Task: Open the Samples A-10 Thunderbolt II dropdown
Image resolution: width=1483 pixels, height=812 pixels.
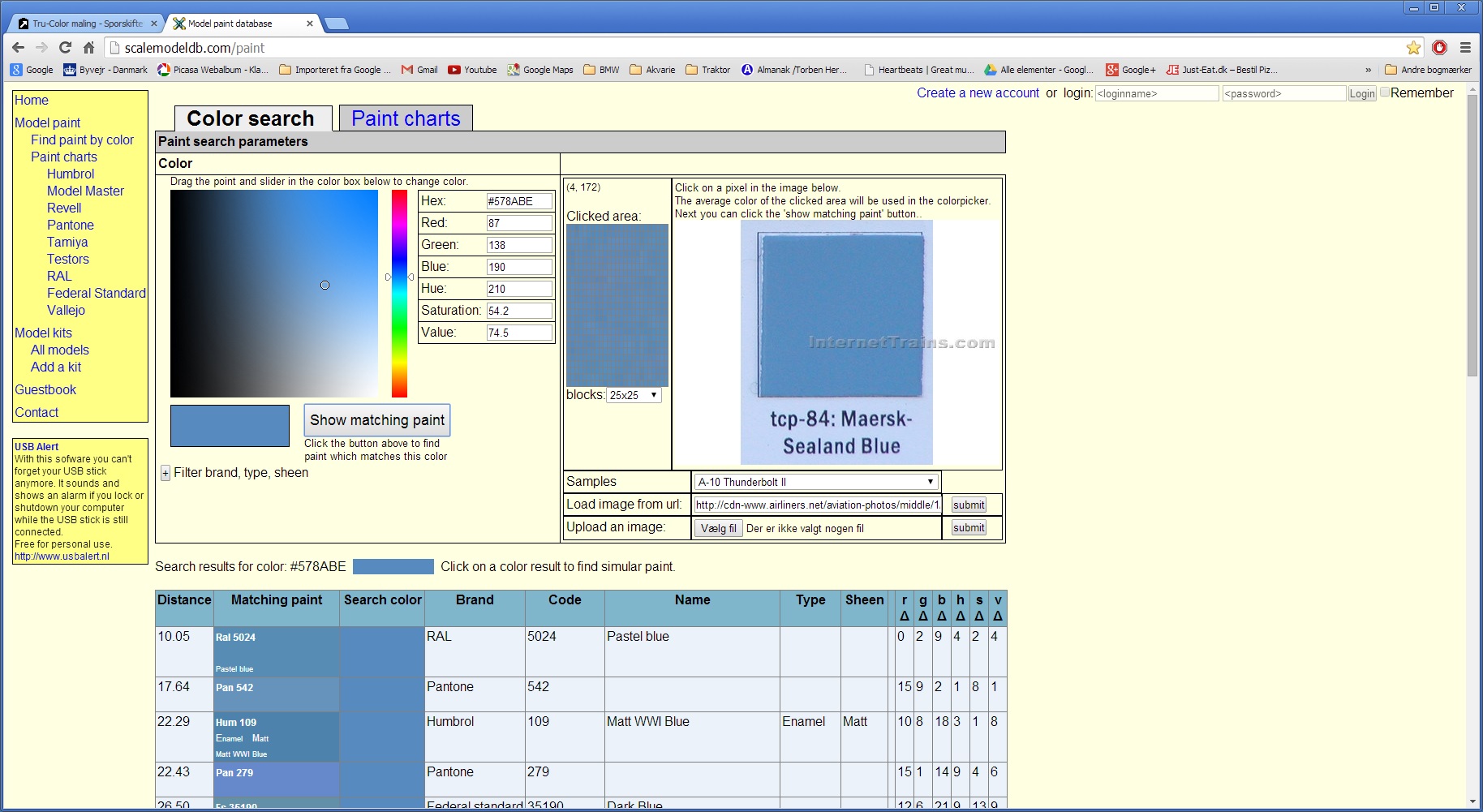Action: tap(816, 482)
